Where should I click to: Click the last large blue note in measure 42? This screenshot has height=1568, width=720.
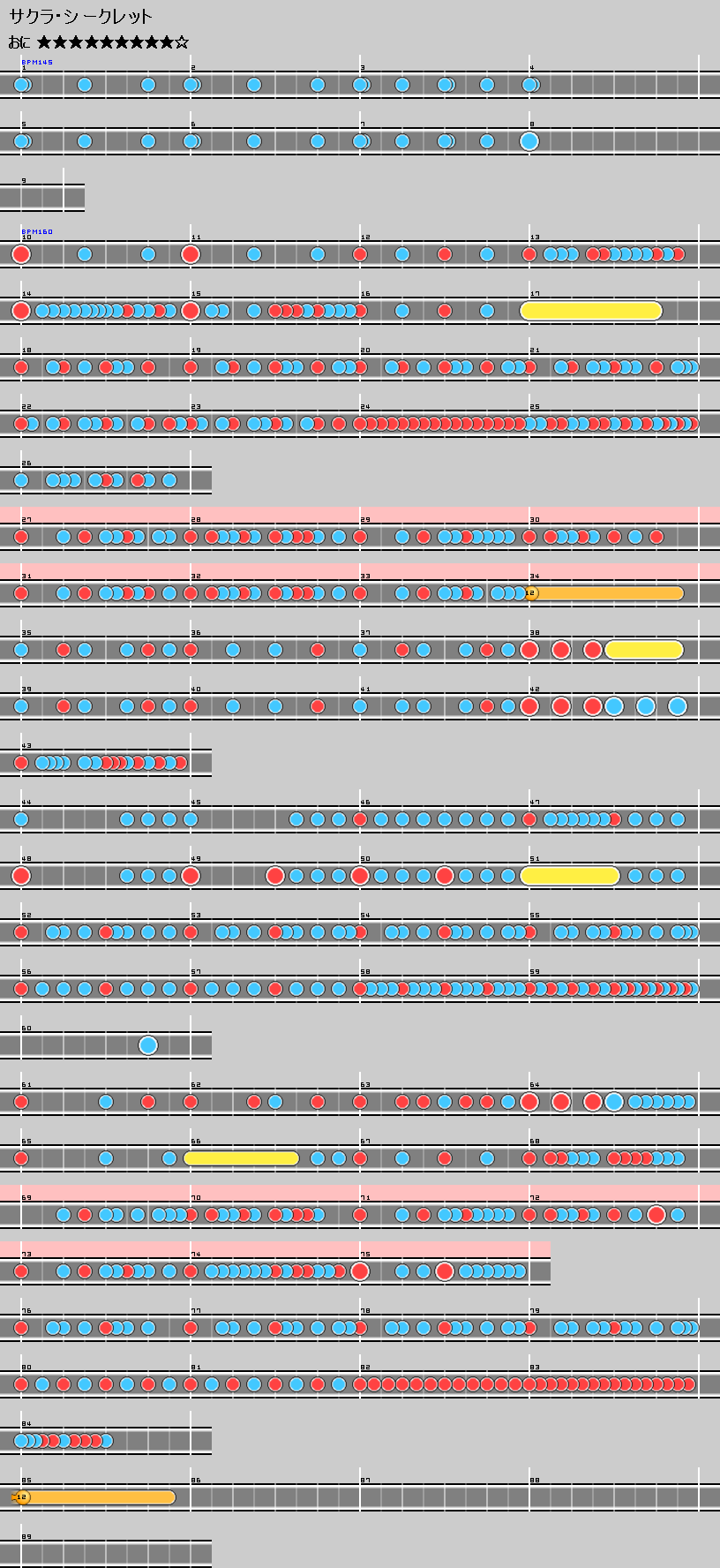[678, 706]
